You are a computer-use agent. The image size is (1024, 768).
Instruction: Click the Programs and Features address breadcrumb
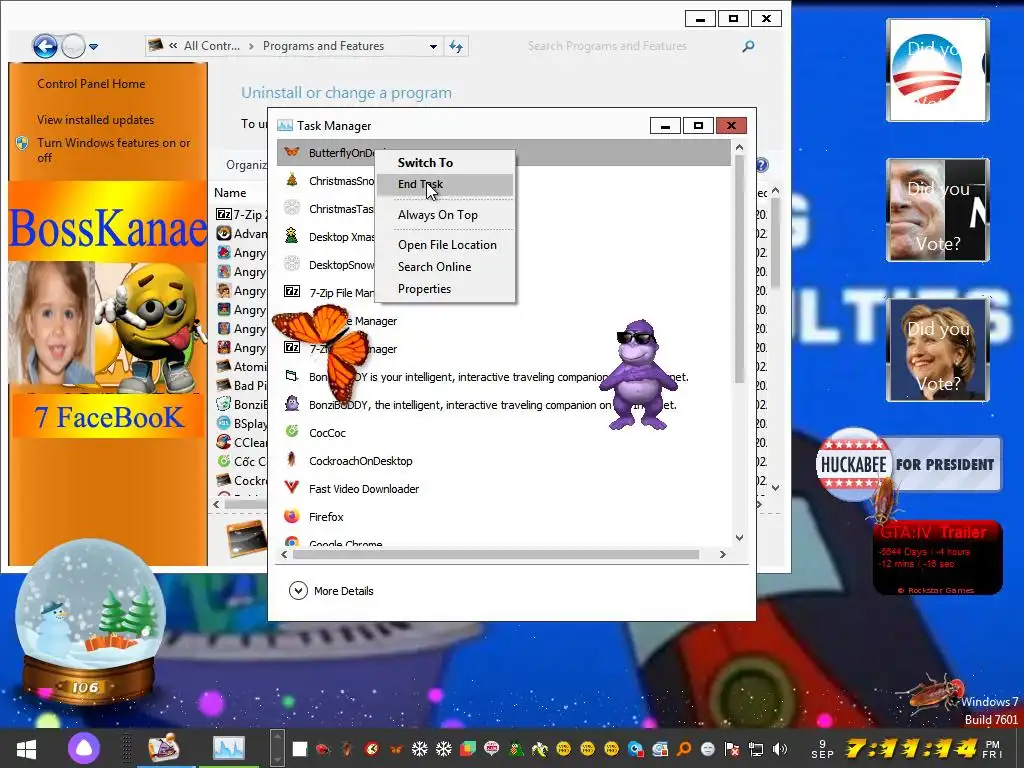323,46
